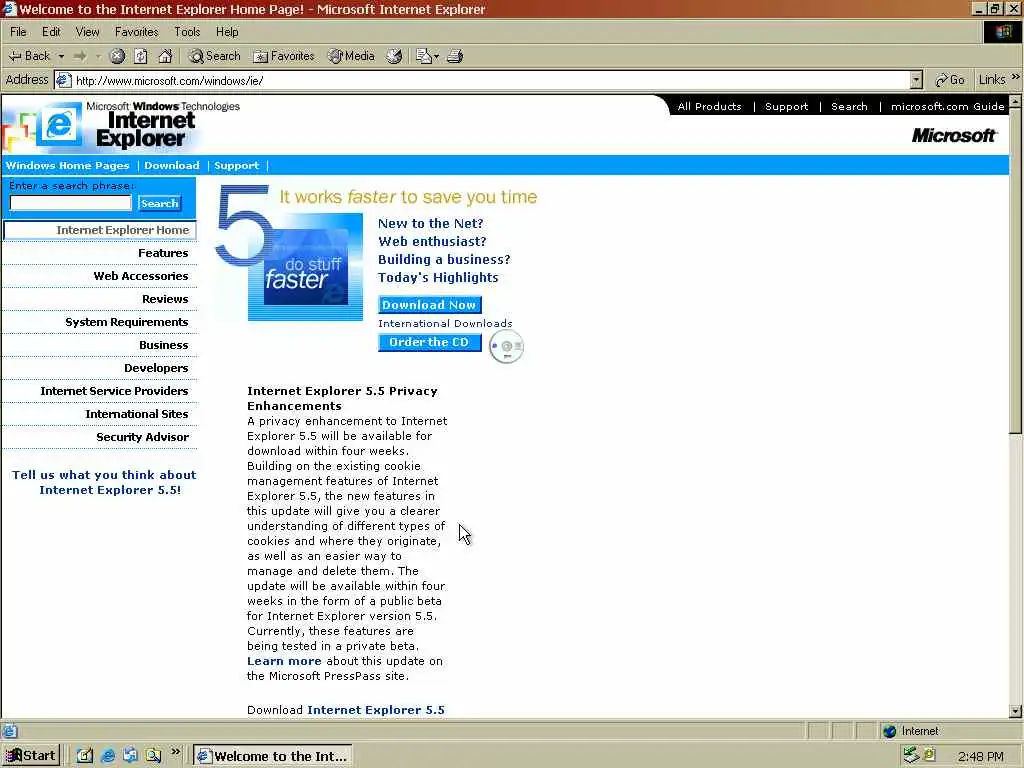Select Security Advisor in the sidebar
The width and height of the screenshot is (1024, 768).
(142, 437)
